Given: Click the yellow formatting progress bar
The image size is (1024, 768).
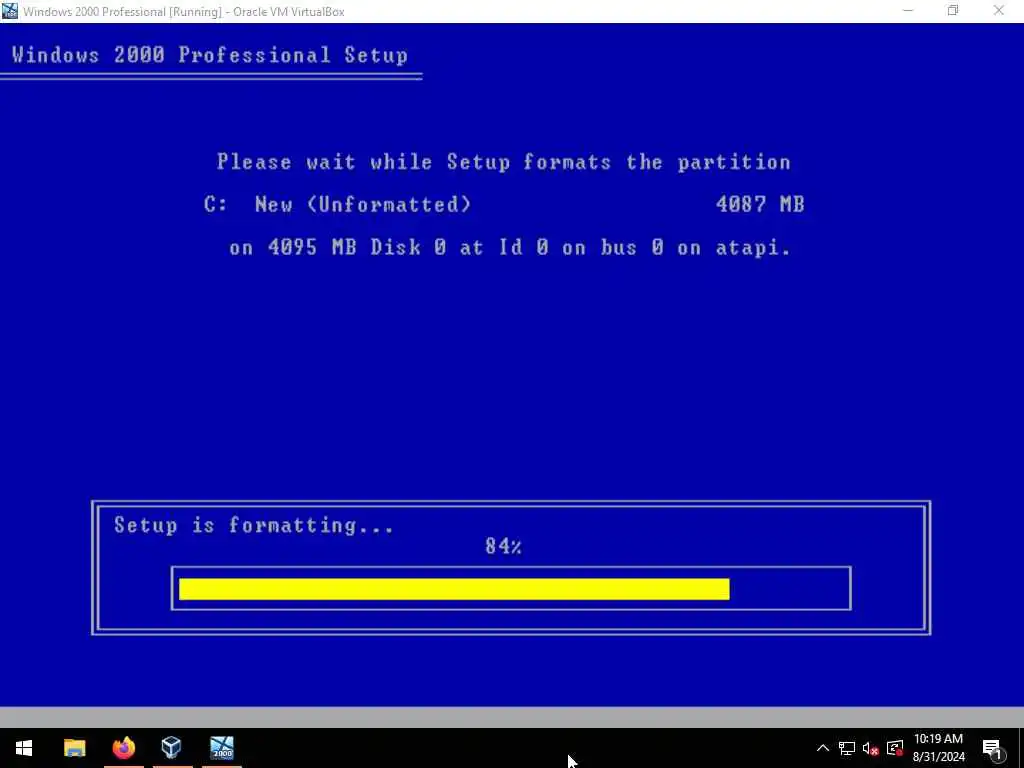Looking at the screenshot, I should tap(454, 589).
